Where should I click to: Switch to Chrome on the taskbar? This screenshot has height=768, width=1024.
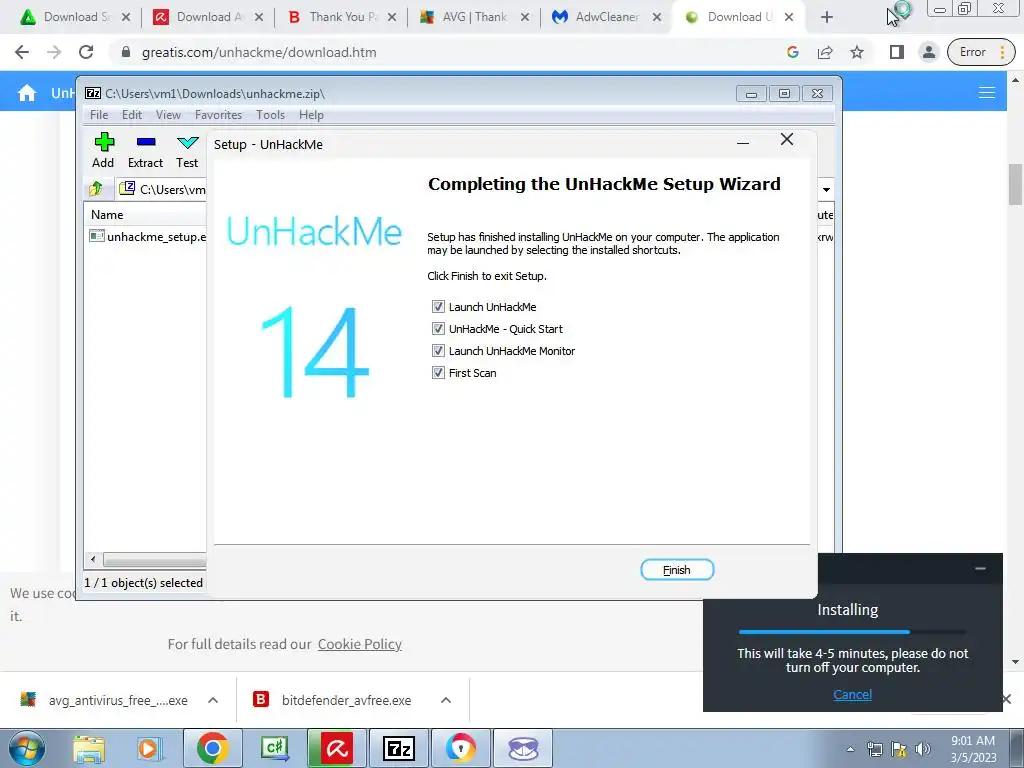click(212, 748)
